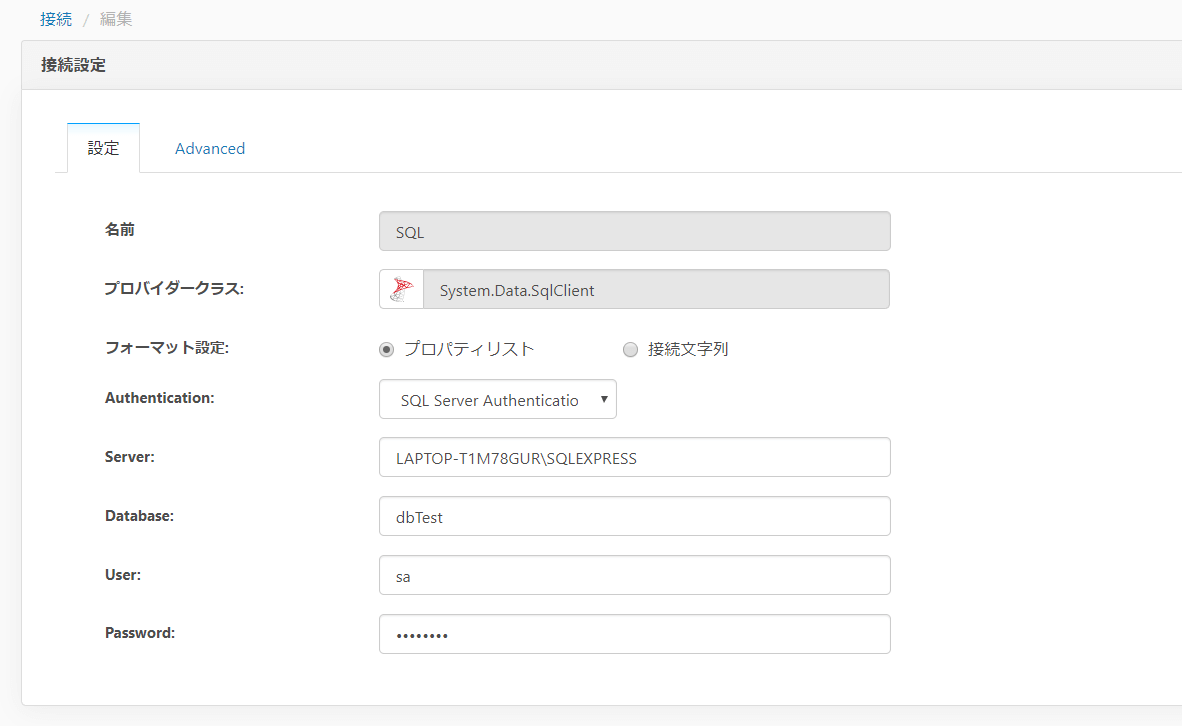The image size is (1182, 726).
Task: Click the System.Data.SqlClient provider field
Action: coord(656,290)
